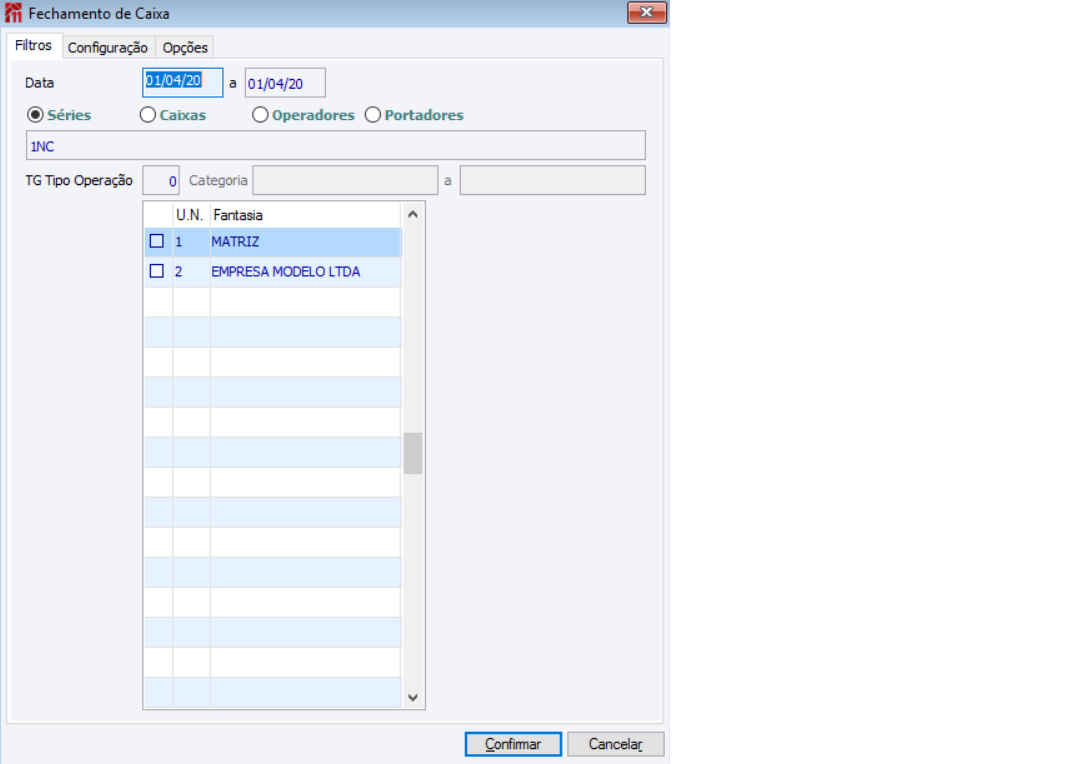This screenshot has width=1080, height=764.
Task: Open the Opções tab
Action: (185, 48)
